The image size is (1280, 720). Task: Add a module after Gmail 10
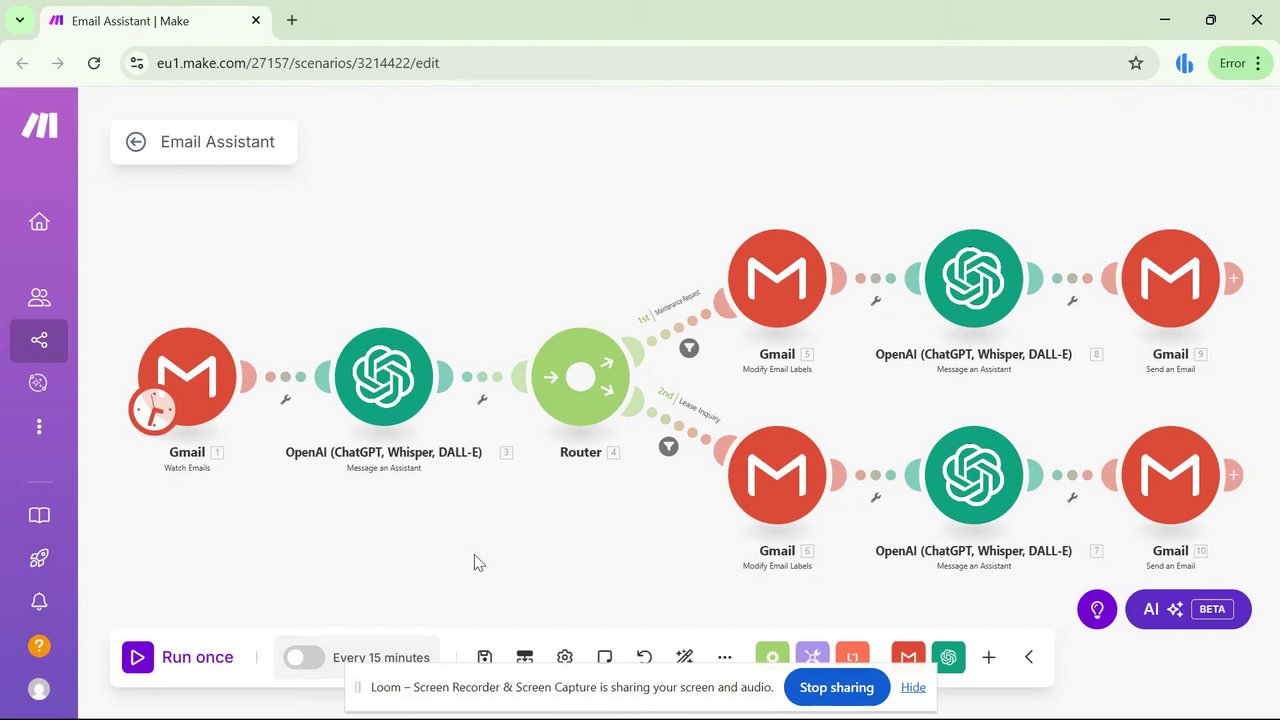tap(1234, 476)
